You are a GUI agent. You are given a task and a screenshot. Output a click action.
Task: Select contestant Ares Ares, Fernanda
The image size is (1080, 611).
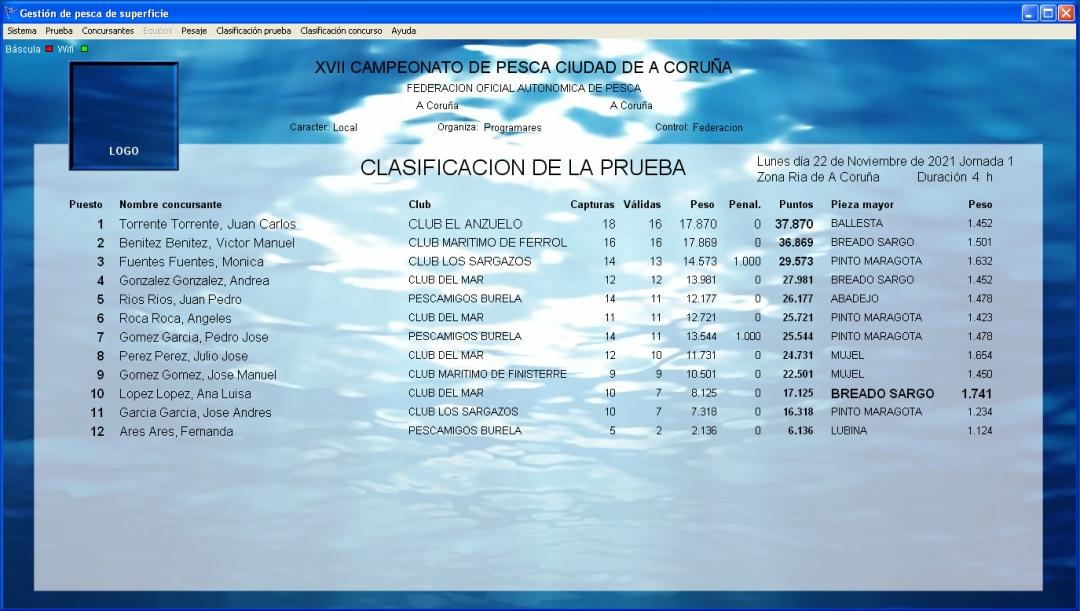click(176, 432)
